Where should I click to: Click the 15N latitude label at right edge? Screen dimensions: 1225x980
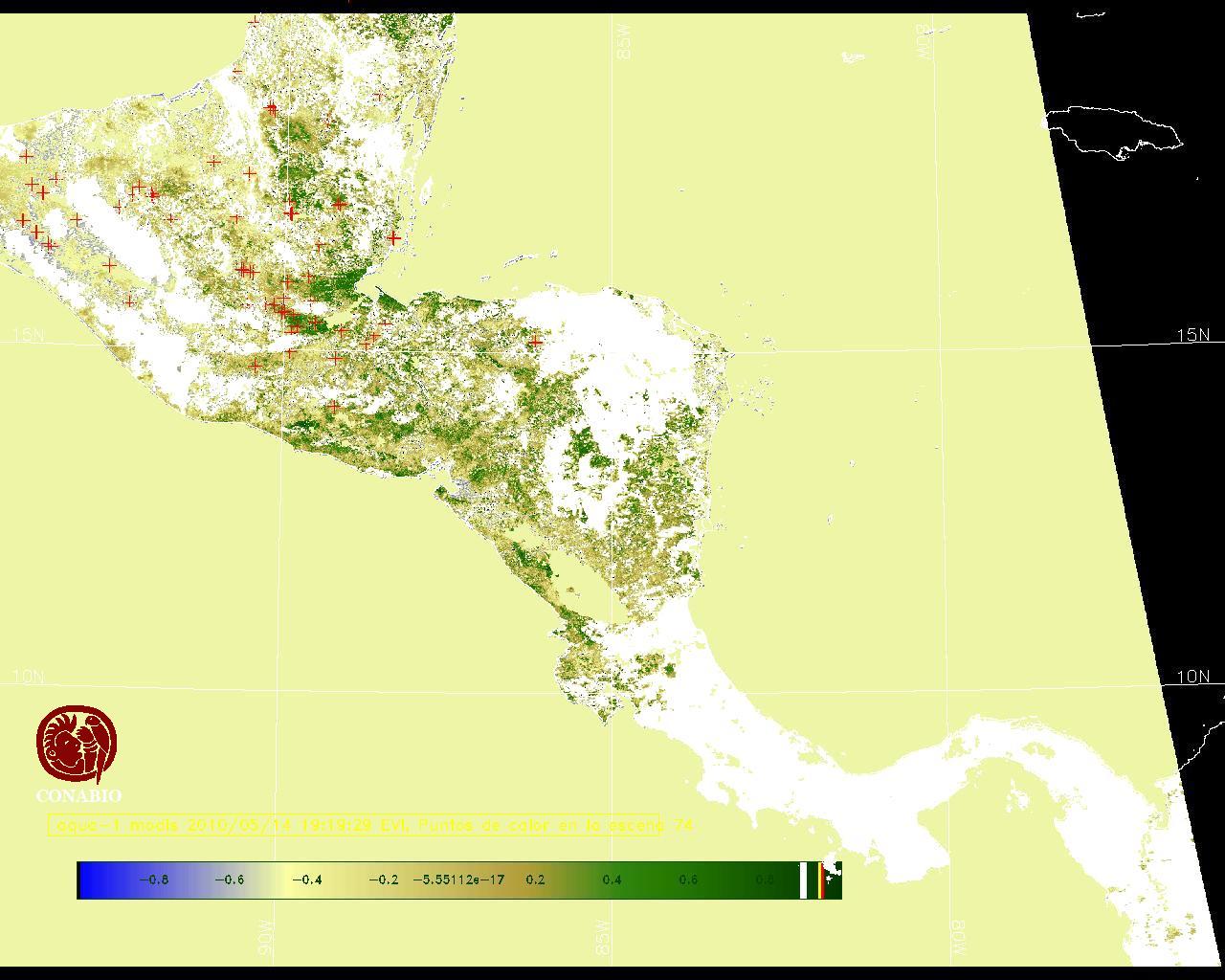click(1192, 335)
